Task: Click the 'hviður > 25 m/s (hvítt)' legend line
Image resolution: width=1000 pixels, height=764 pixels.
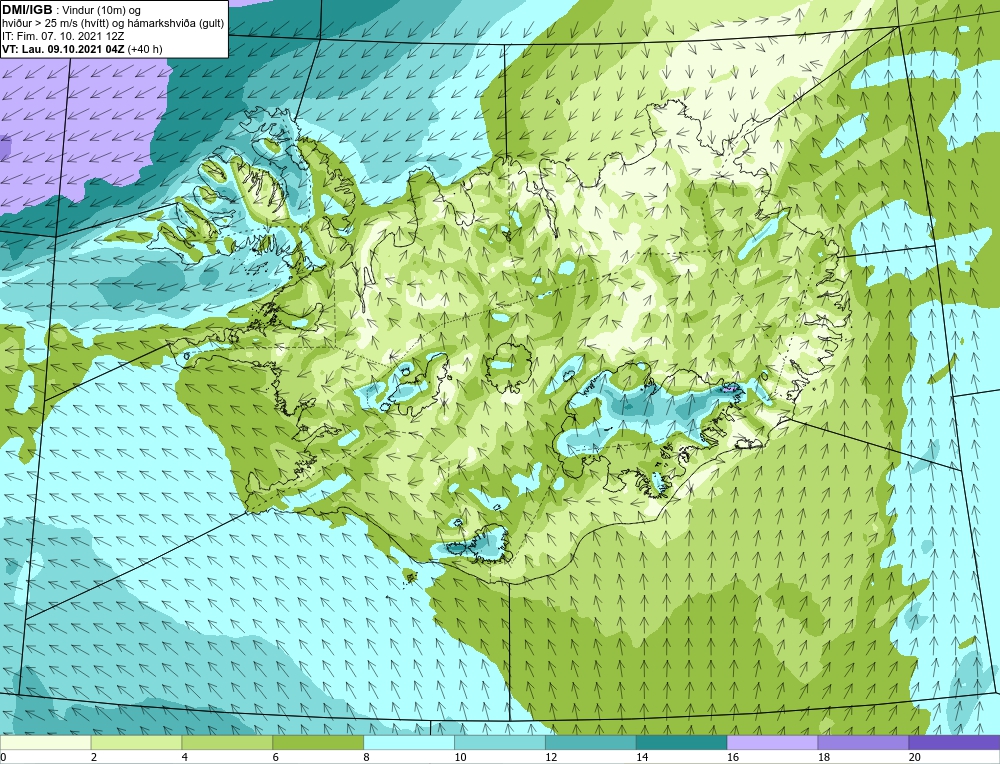Action: point(113,24)
